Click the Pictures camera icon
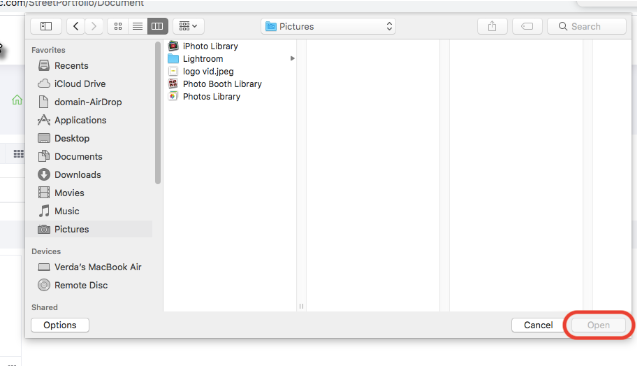Image resolution: width=637 pixels, height=370 pixels. 43,229
